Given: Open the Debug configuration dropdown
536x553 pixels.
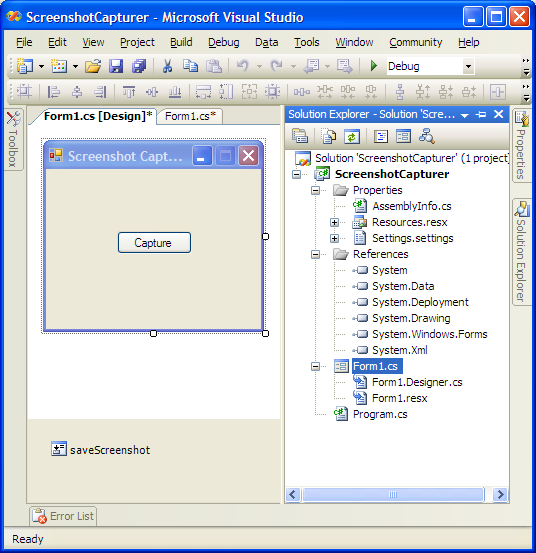Looking at the screenshot, I should pos(468,66).
